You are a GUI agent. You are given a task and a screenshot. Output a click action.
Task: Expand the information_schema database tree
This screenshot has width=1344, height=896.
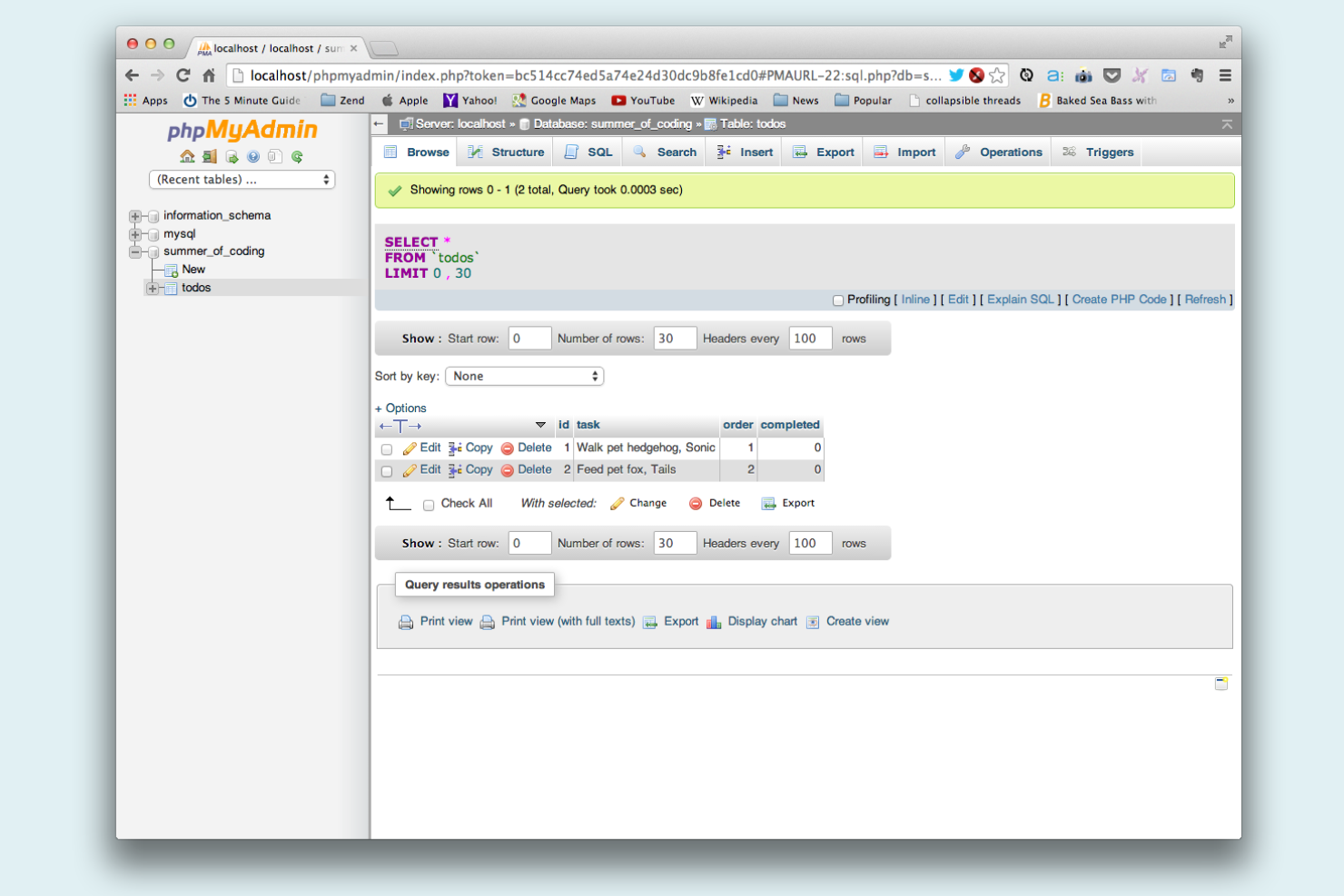tap(134, 216)
